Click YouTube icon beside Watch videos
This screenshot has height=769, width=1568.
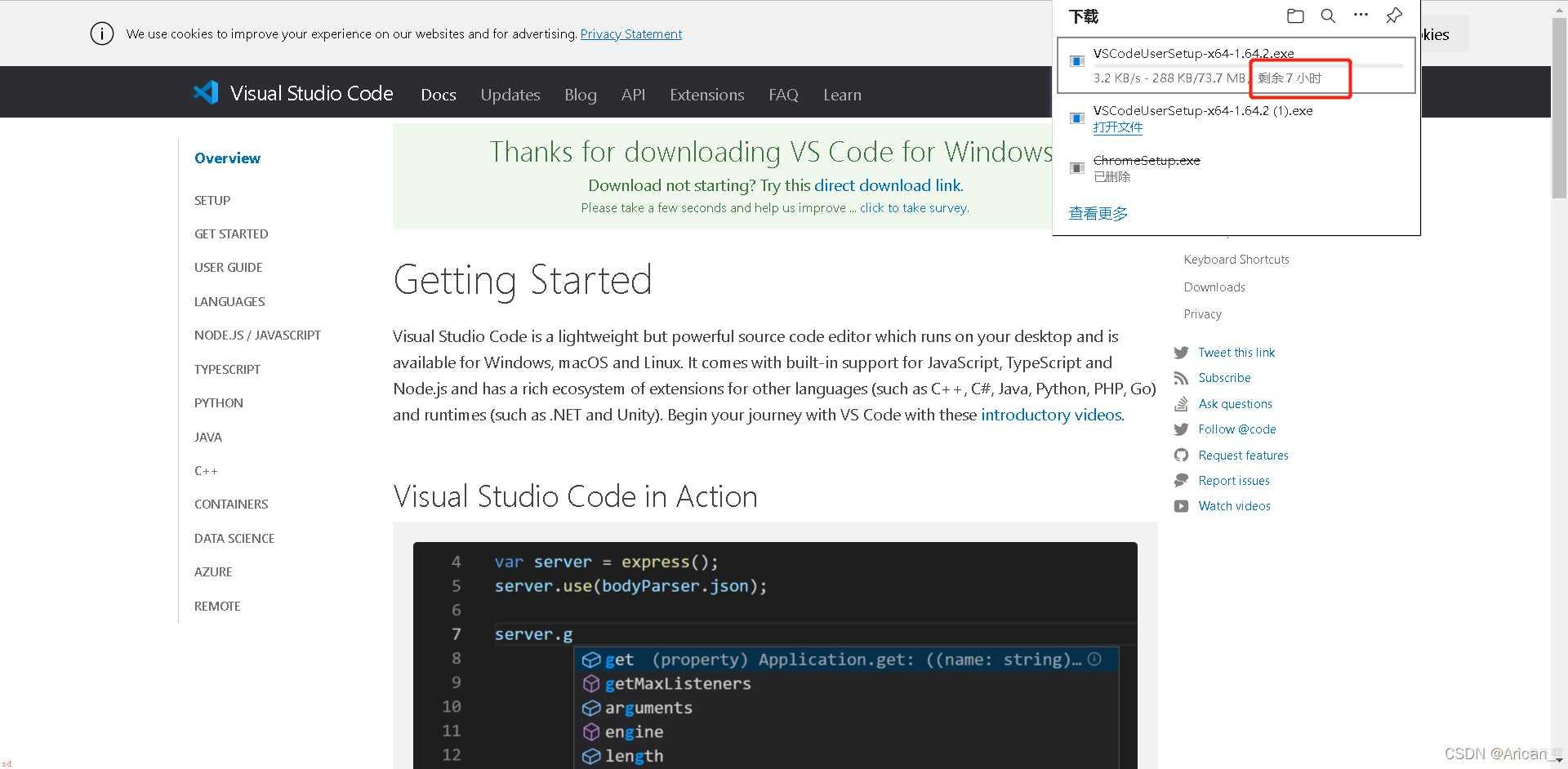coord(1181,506)
